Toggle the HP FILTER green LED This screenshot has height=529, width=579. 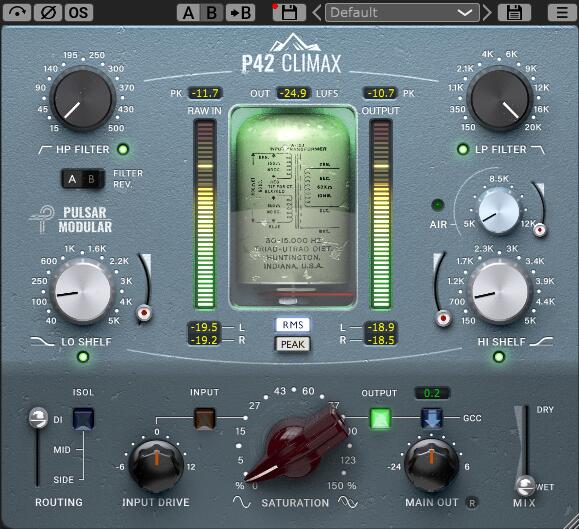[x=123, y=149]
